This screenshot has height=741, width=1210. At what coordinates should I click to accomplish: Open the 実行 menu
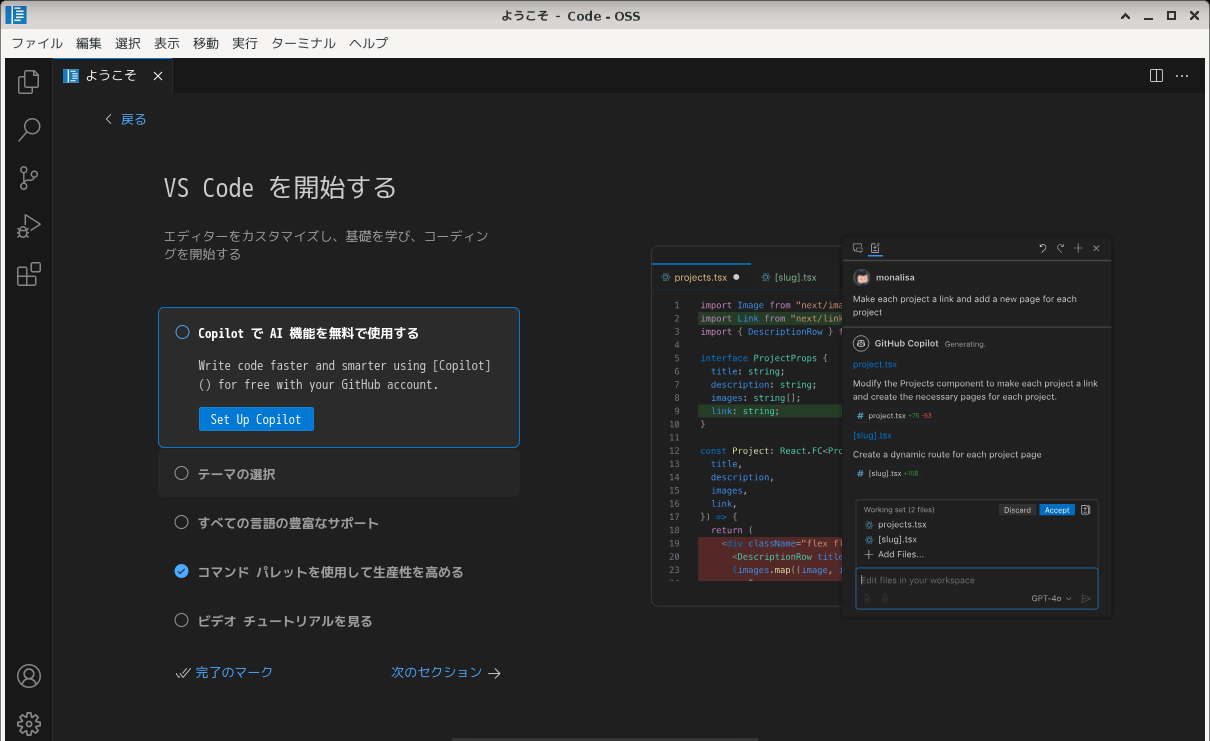point(245,43)
